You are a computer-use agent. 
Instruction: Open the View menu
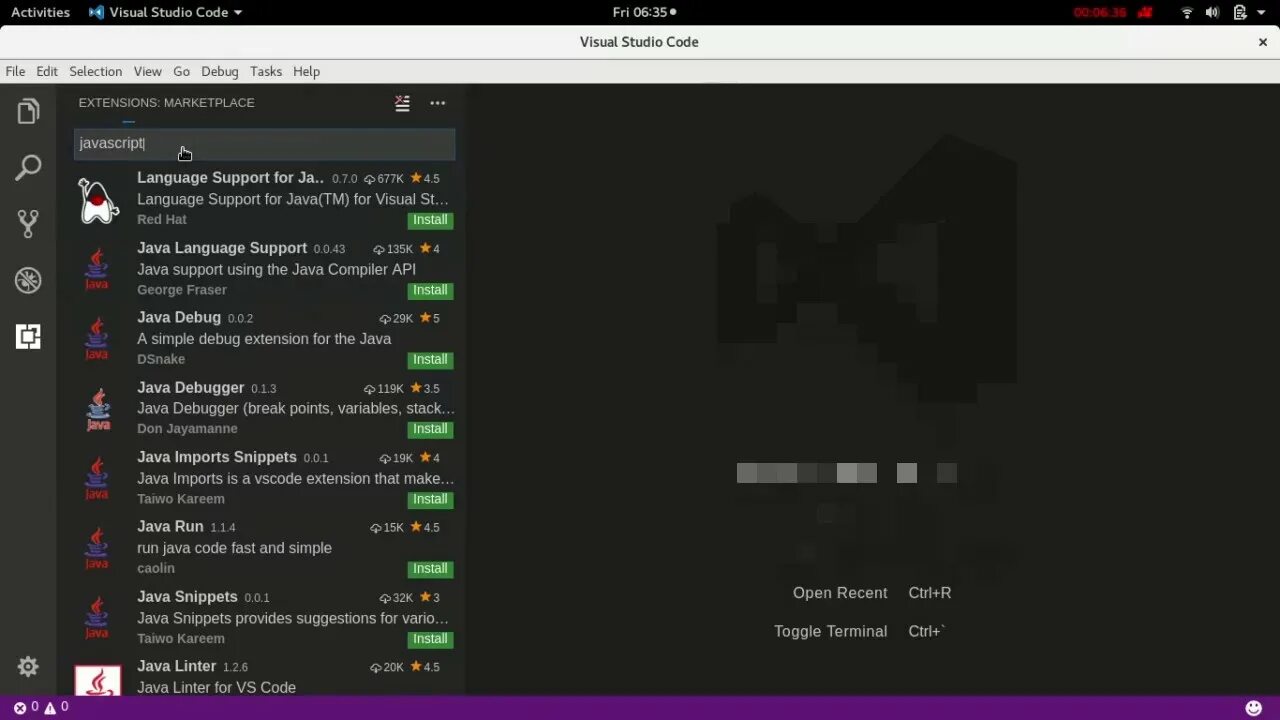coord(147,71)
